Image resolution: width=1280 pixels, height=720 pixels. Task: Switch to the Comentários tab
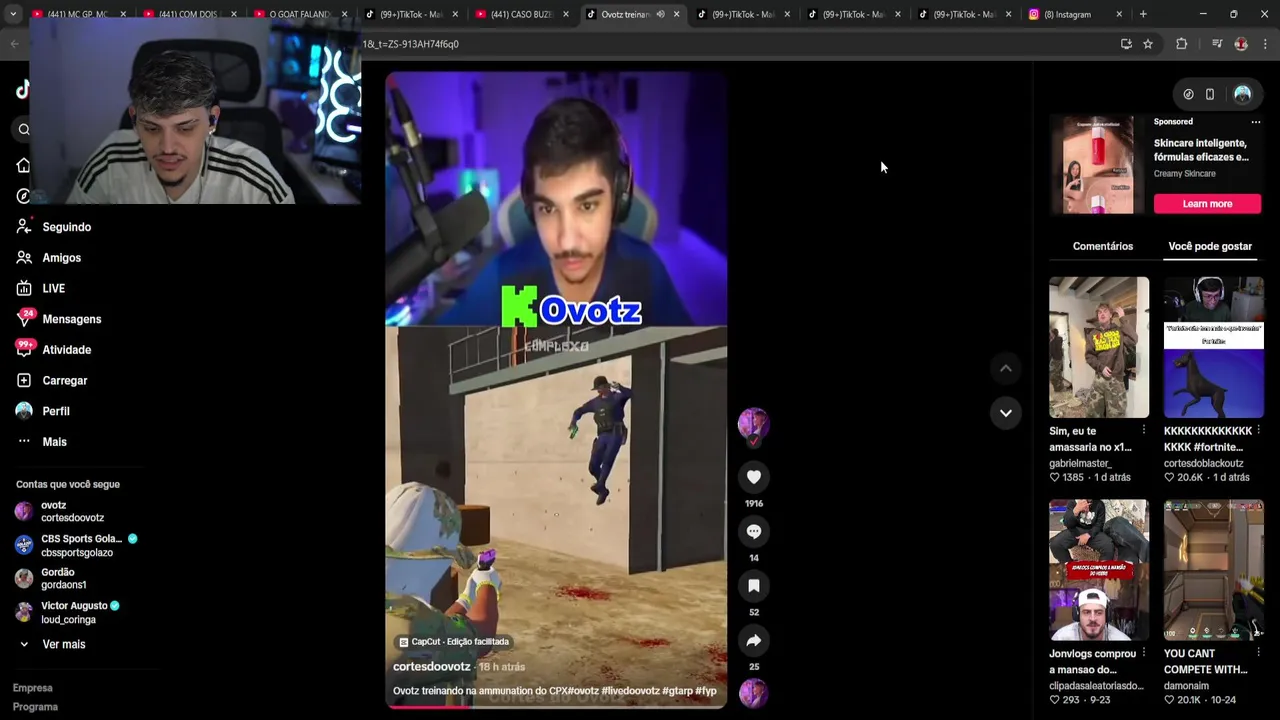pos(1103,246)
